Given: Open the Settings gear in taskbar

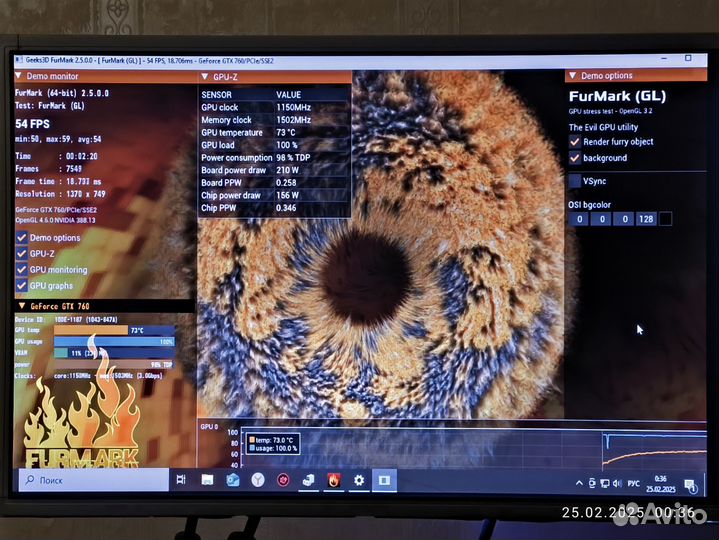Looking at the screenshot, I should [359, 480].
